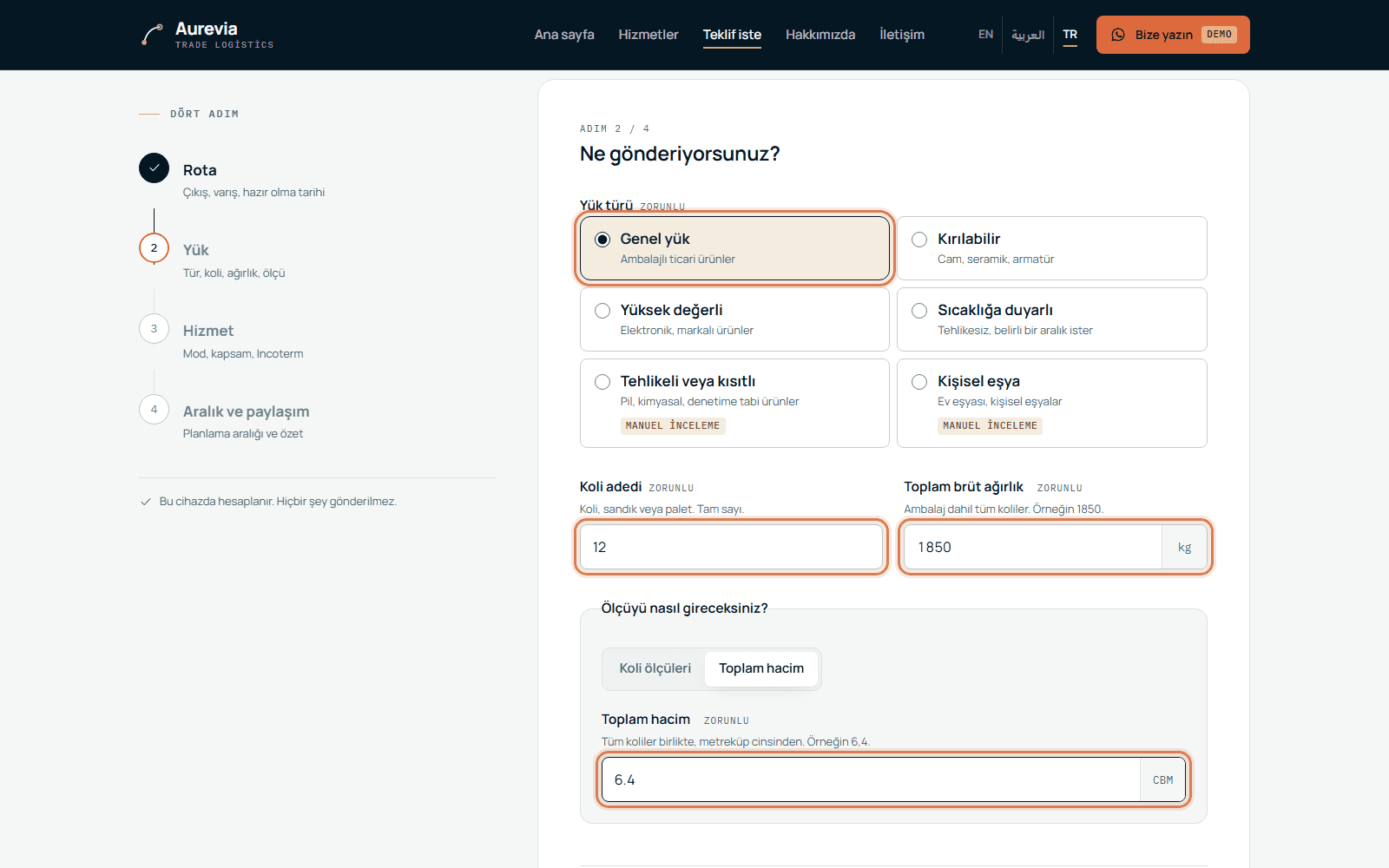Click the Aurevia logo icon
1389x868 pixels.
(x=153, y=35)
